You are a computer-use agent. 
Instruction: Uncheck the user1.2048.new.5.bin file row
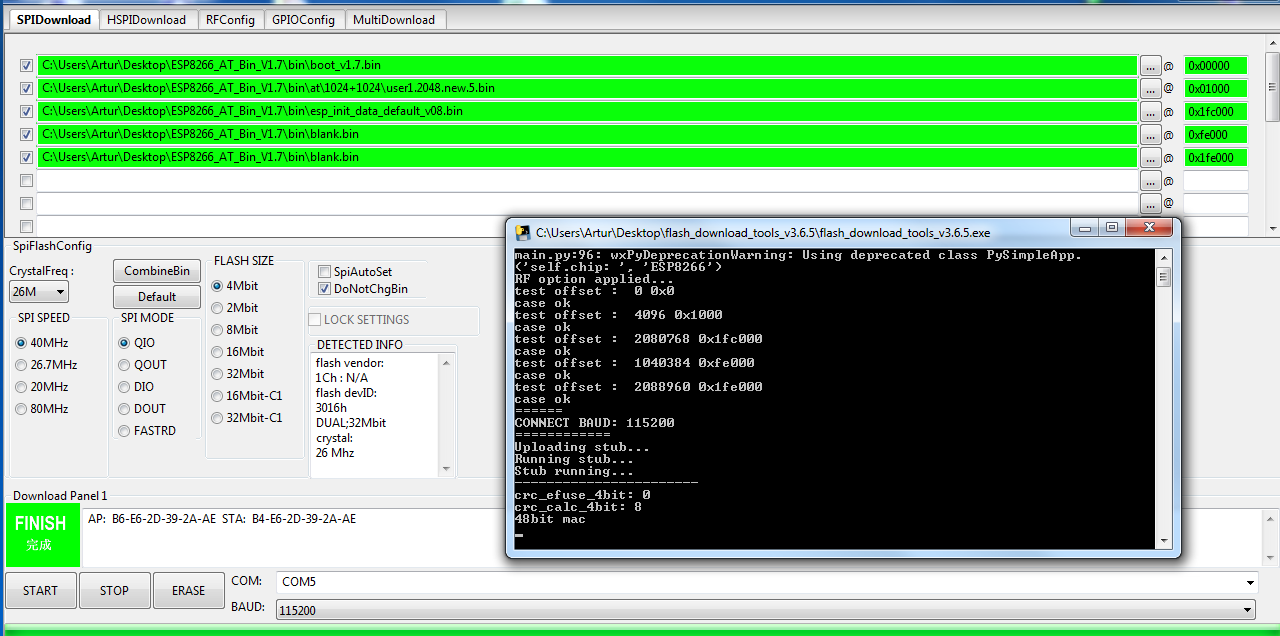pyautogui.click(x=27, y=89)
